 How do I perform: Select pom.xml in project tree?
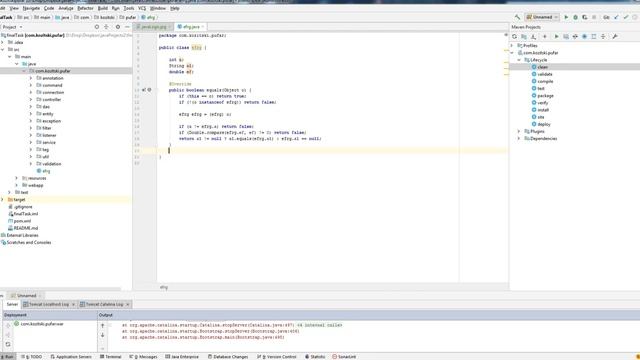click(22, 221)
